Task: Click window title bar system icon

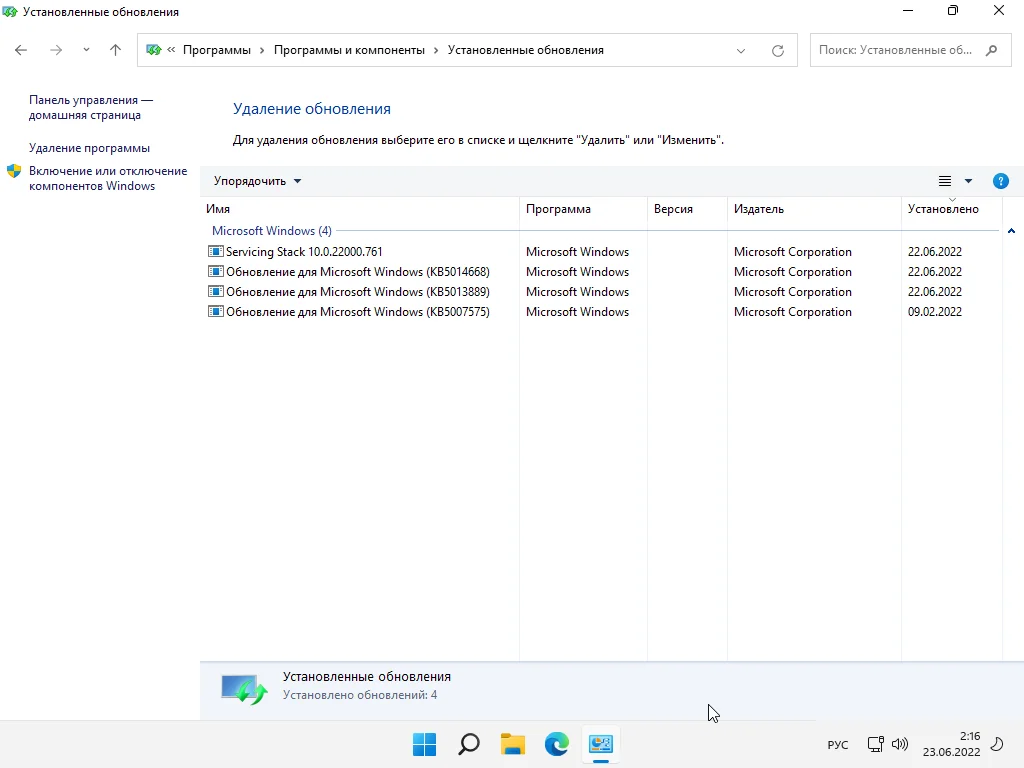Action: (x=10, y=12)
